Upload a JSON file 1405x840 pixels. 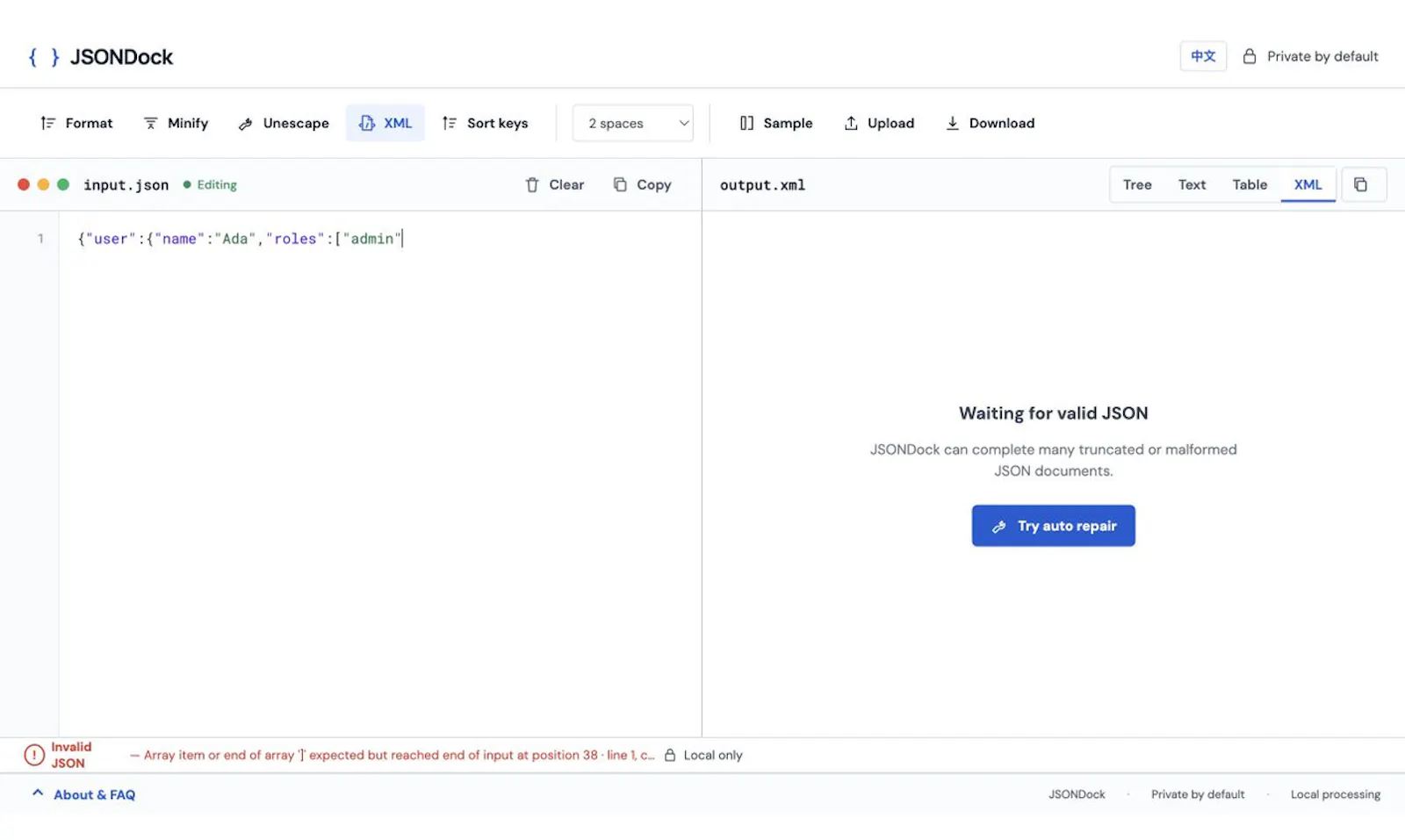tap(879, 123)
